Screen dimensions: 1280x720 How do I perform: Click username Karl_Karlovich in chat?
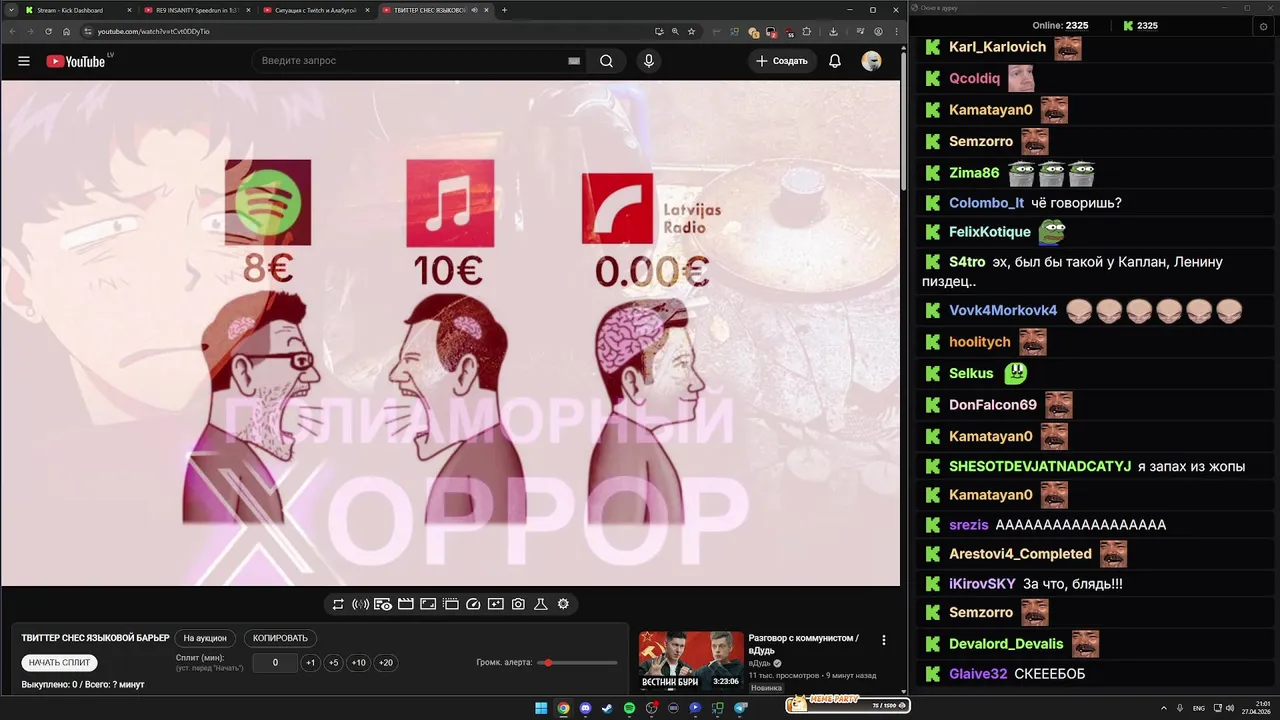tap(997, 47)
